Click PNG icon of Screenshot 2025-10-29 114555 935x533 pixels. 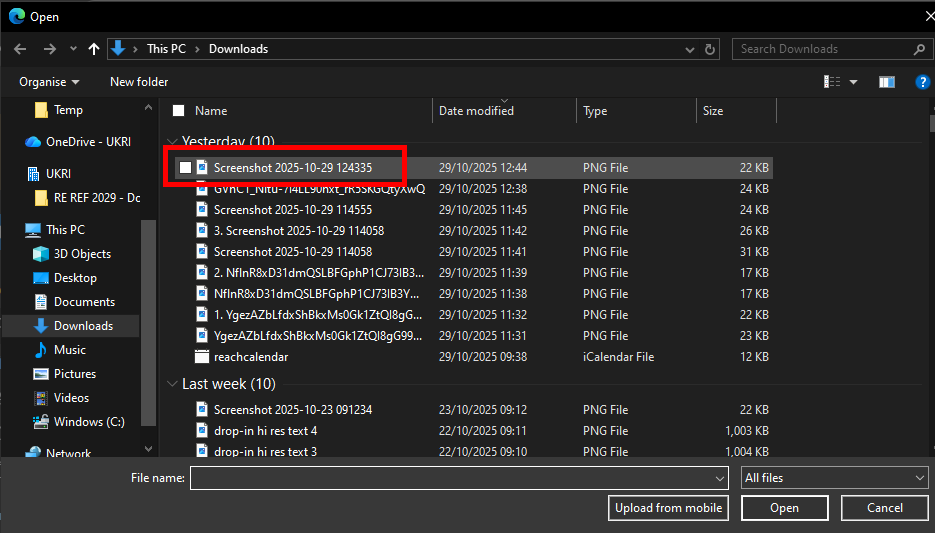(202, 210)
